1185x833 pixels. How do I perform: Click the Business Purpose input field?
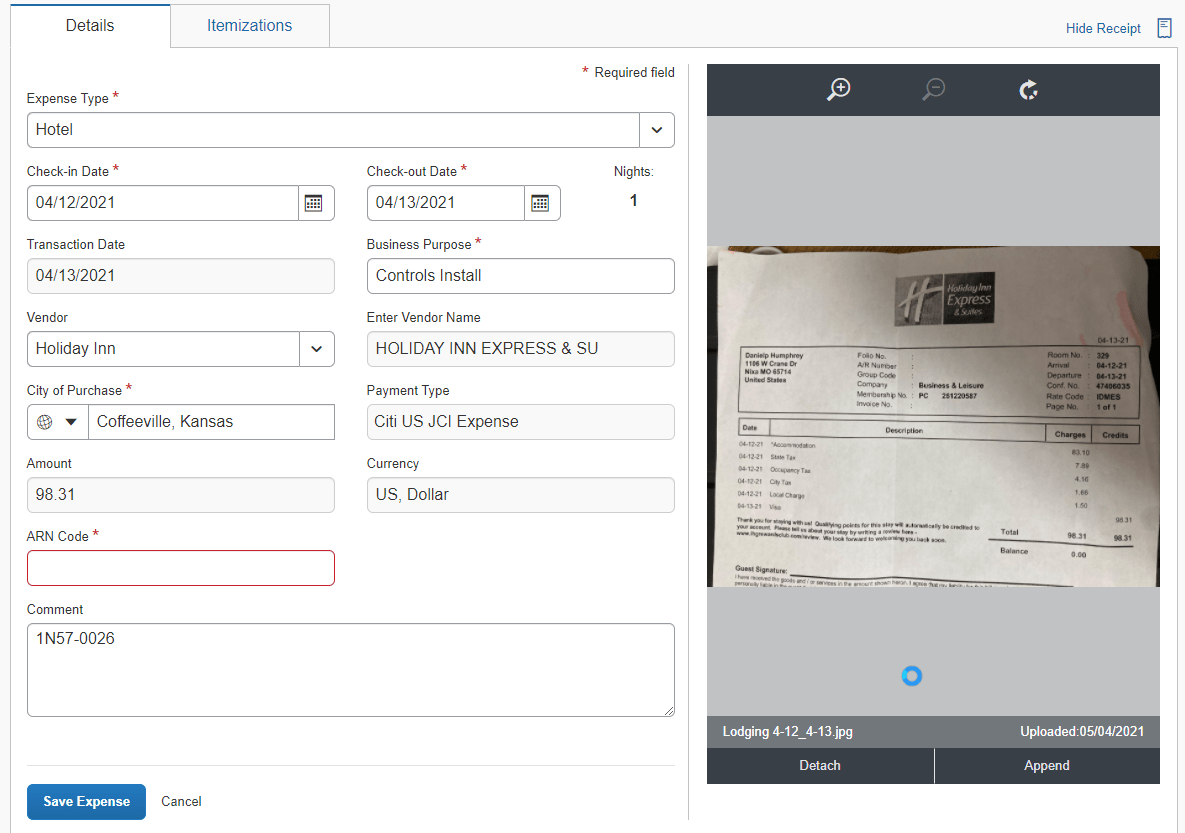click(x=521, y=276)
